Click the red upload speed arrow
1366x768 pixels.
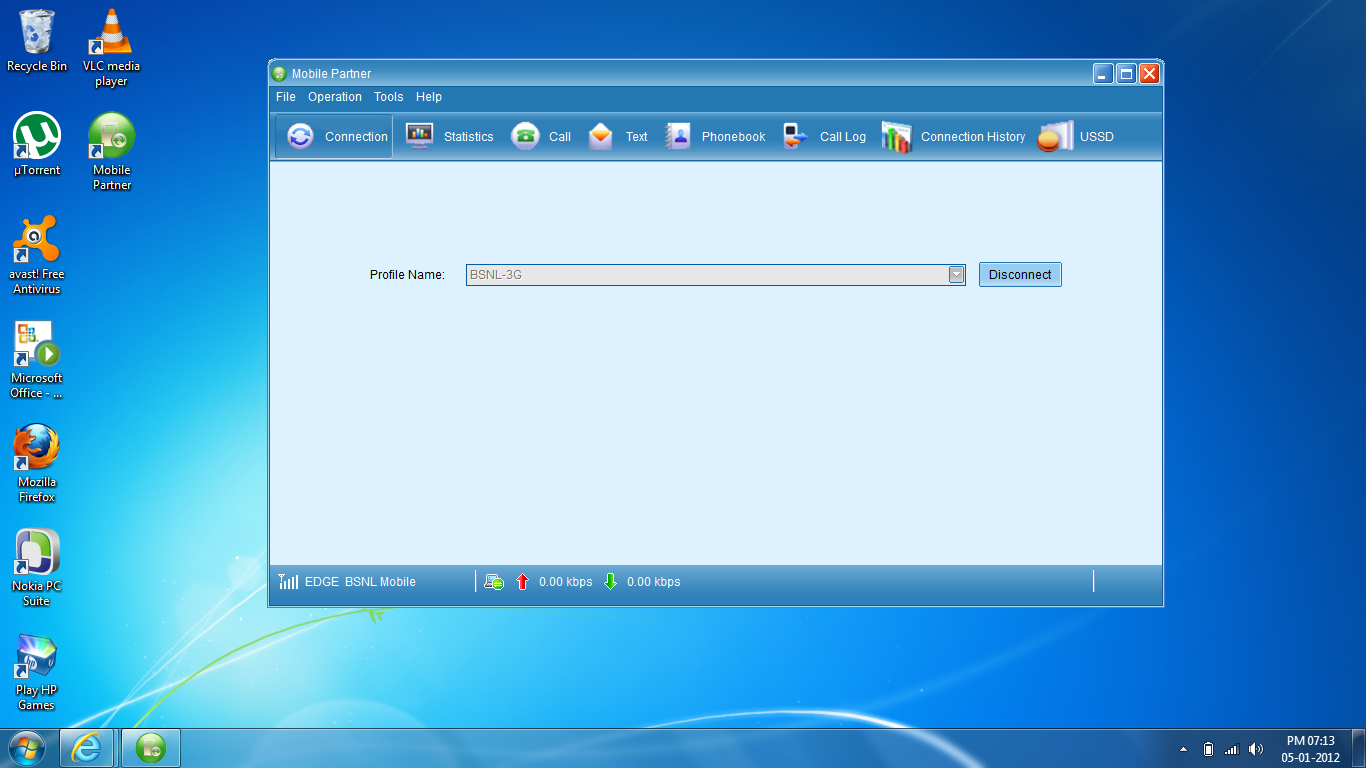pyautogui.click(x=522, y=582)
